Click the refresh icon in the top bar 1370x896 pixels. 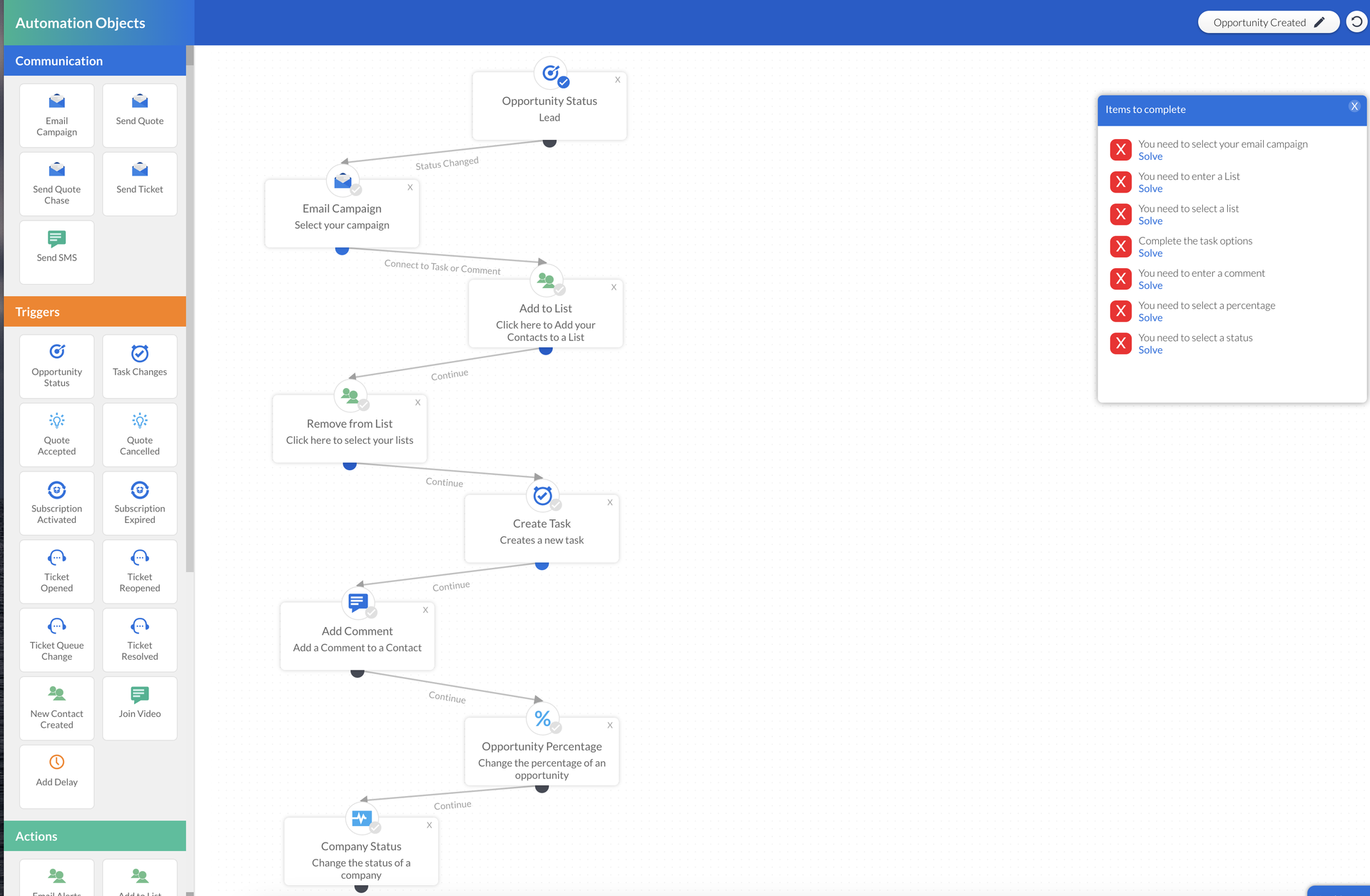coord(1356,22)
